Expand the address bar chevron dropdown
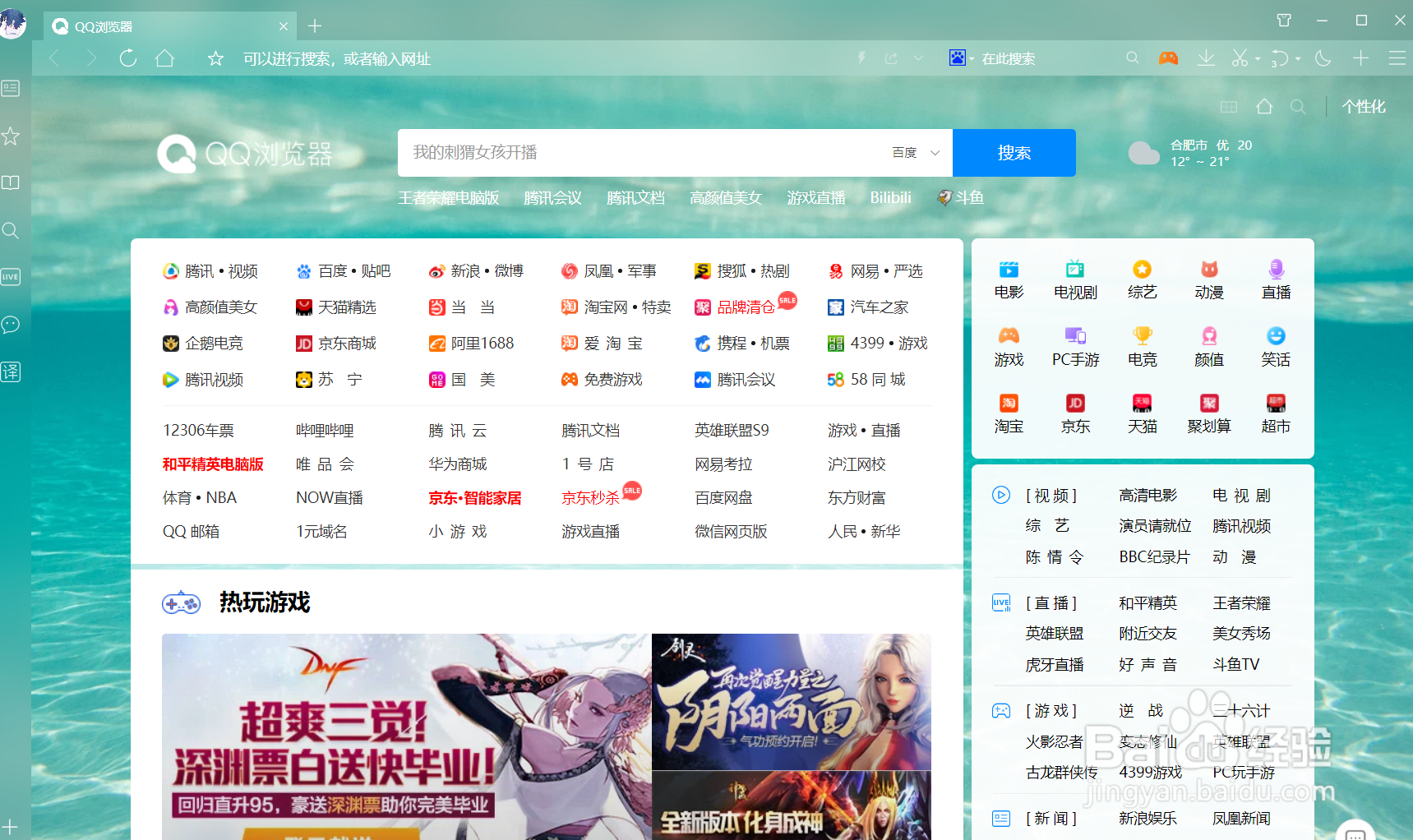 tap(918, 58)
